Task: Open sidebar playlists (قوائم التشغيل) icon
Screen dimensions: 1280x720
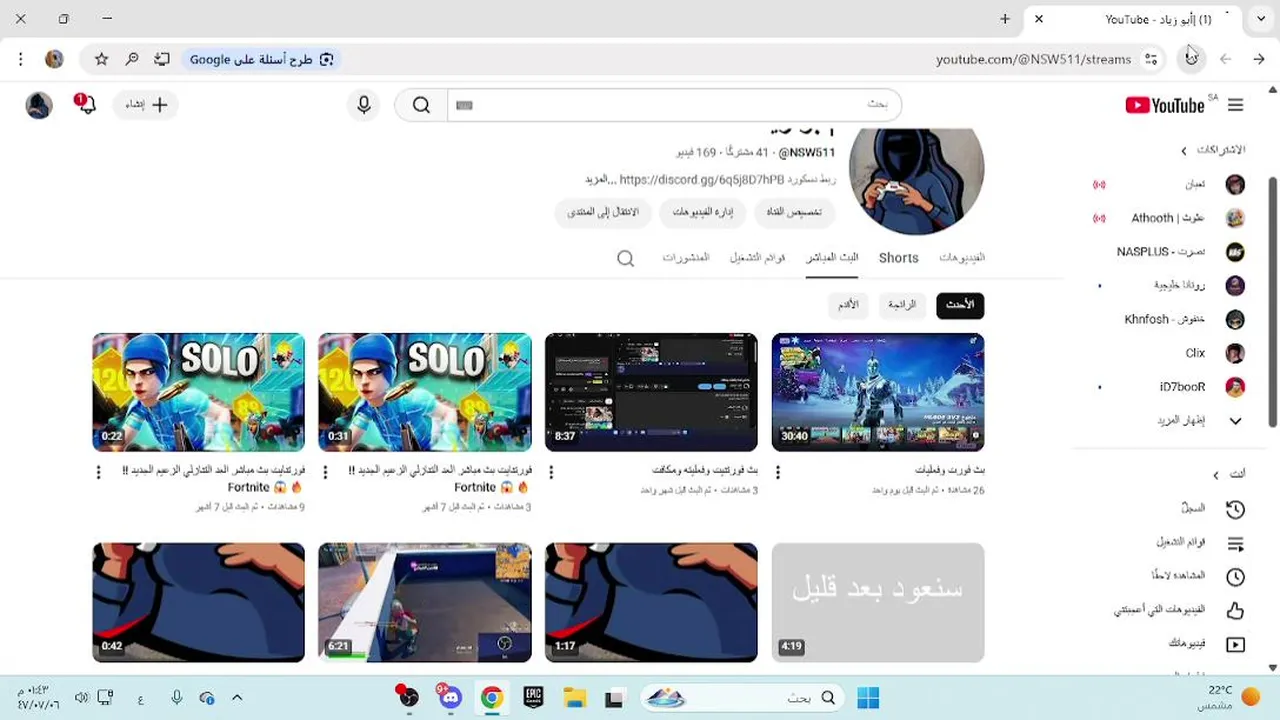Action: (1235, 543)
